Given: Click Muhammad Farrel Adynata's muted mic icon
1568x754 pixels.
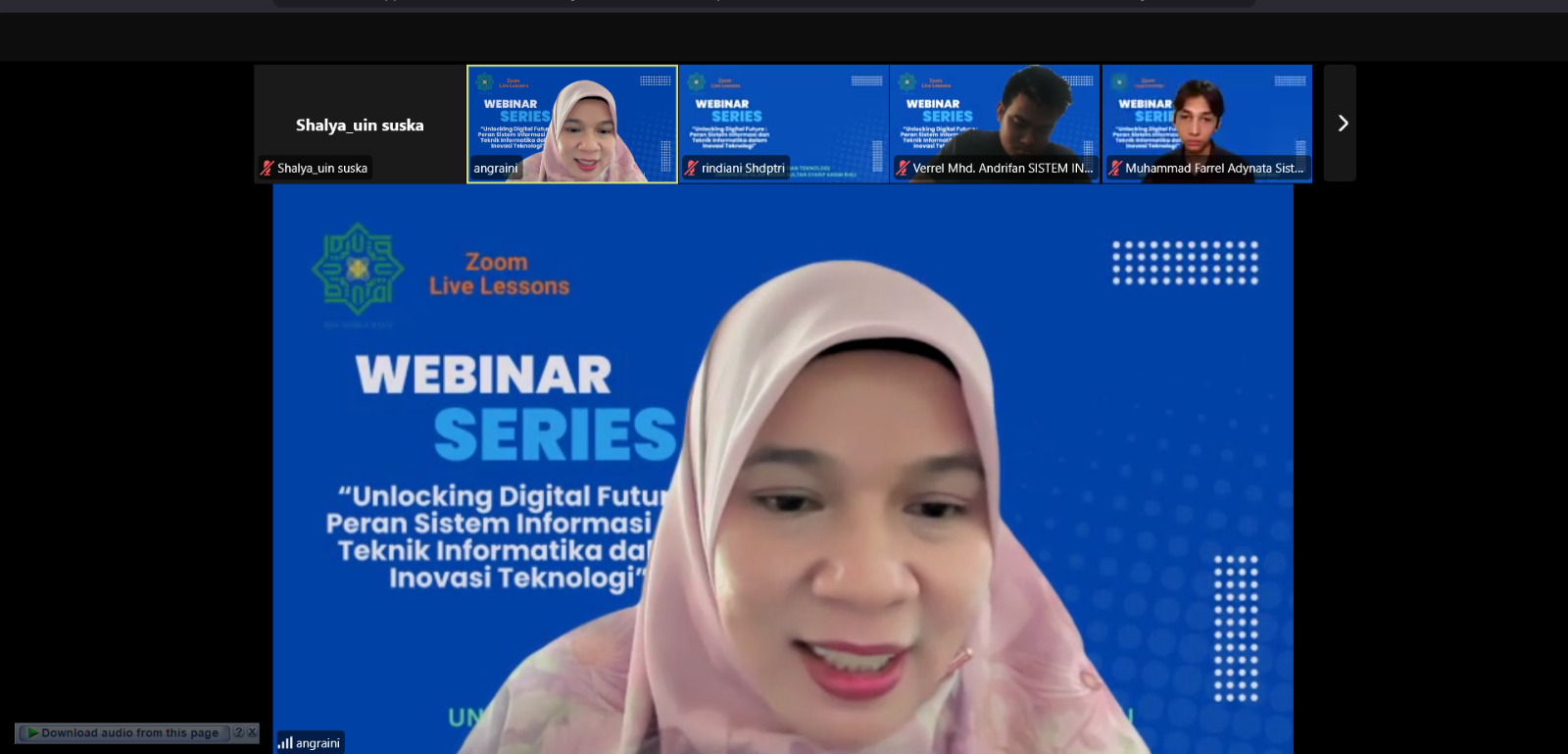Looking at the screenshot, I should point(1115,169).
